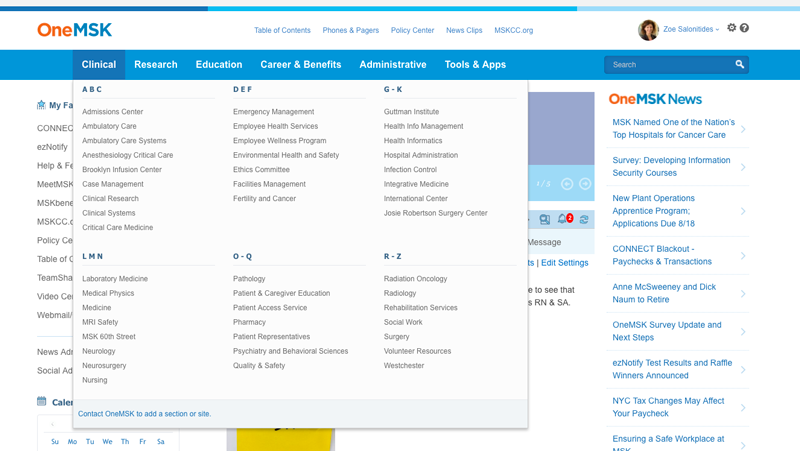Expand MSK Named top hospitals news chevron

[743, 129]
